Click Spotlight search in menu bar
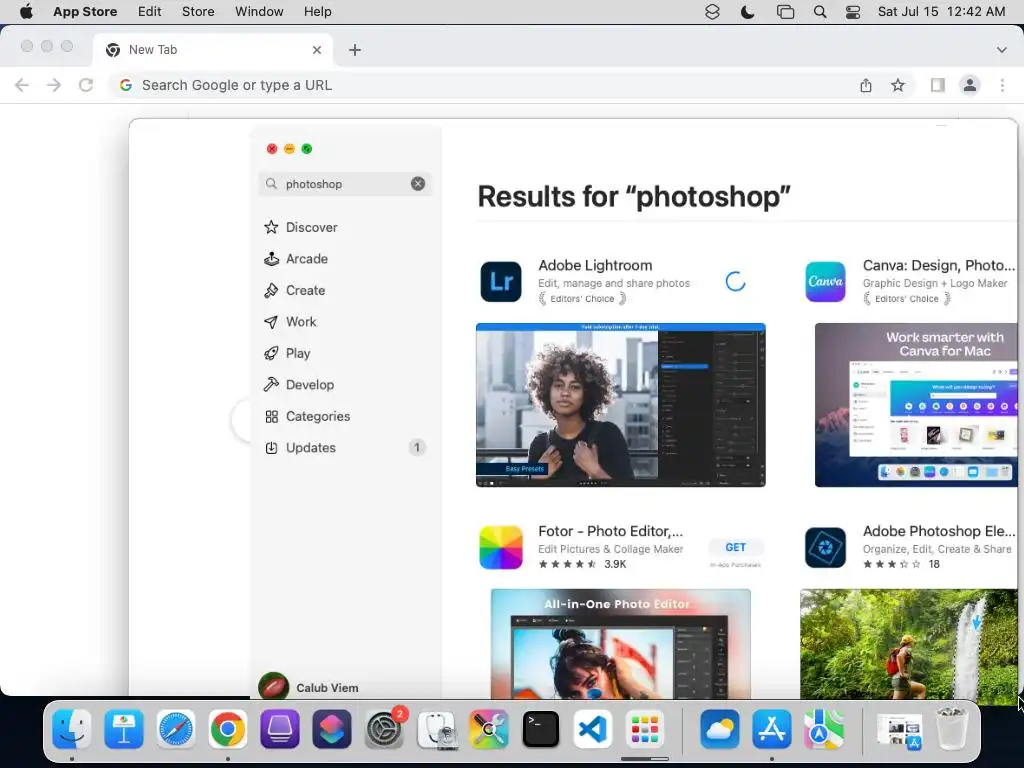The image size is (1024, 768). pos(820,12)
